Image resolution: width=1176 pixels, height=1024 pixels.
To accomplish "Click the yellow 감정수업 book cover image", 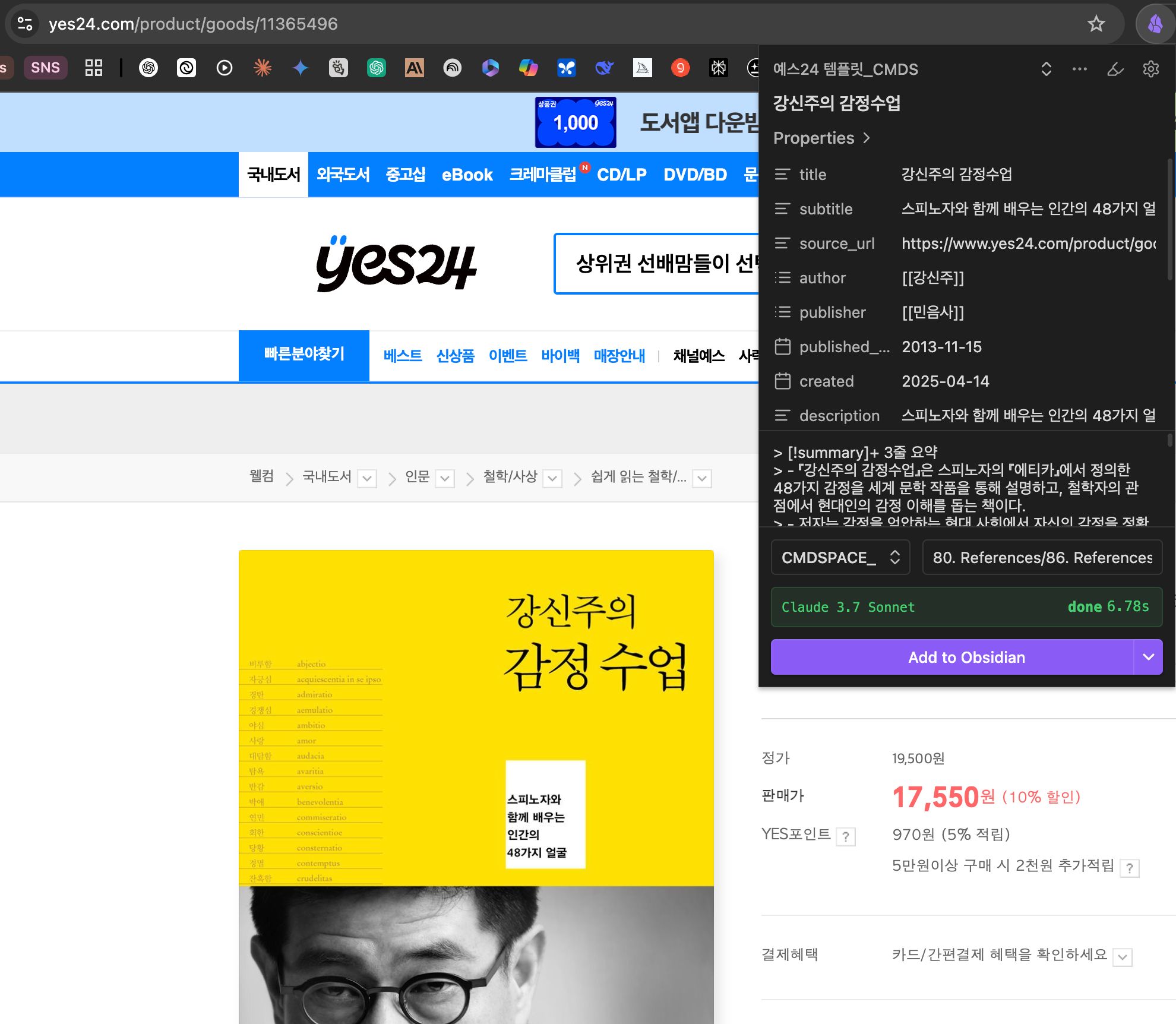I will [475, 713].
